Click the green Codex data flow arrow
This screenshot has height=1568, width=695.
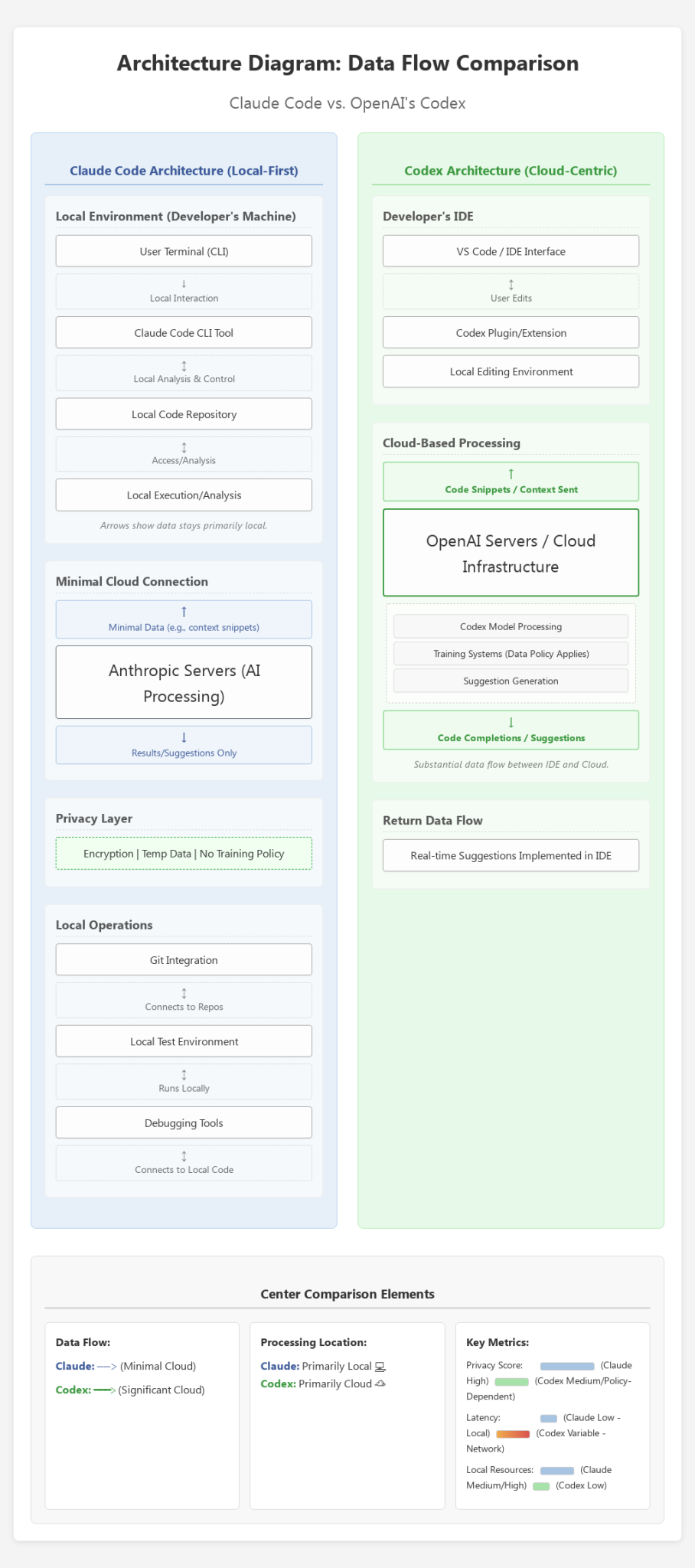[x=104, y=1390]
